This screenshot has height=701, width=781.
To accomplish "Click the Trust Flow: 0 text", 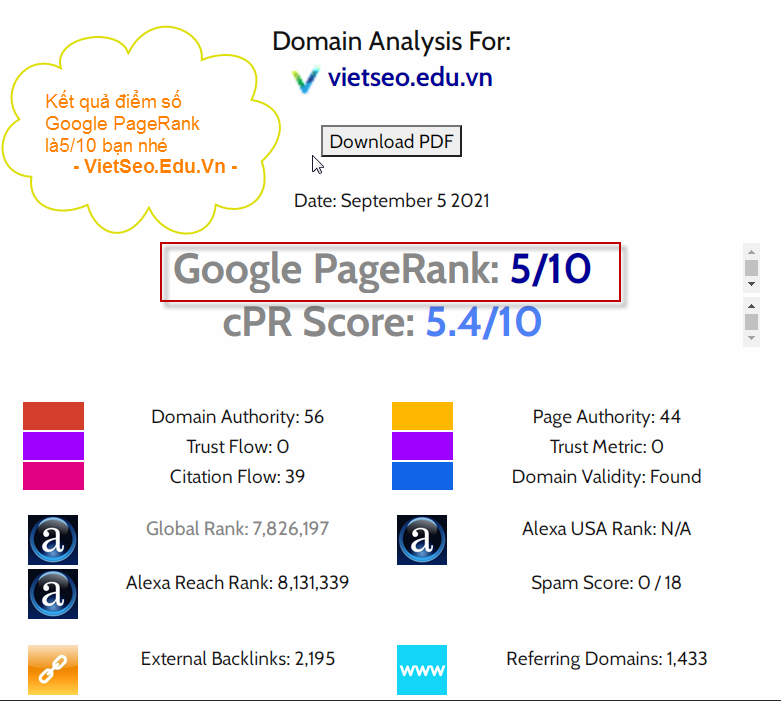I will pos(238,446).
